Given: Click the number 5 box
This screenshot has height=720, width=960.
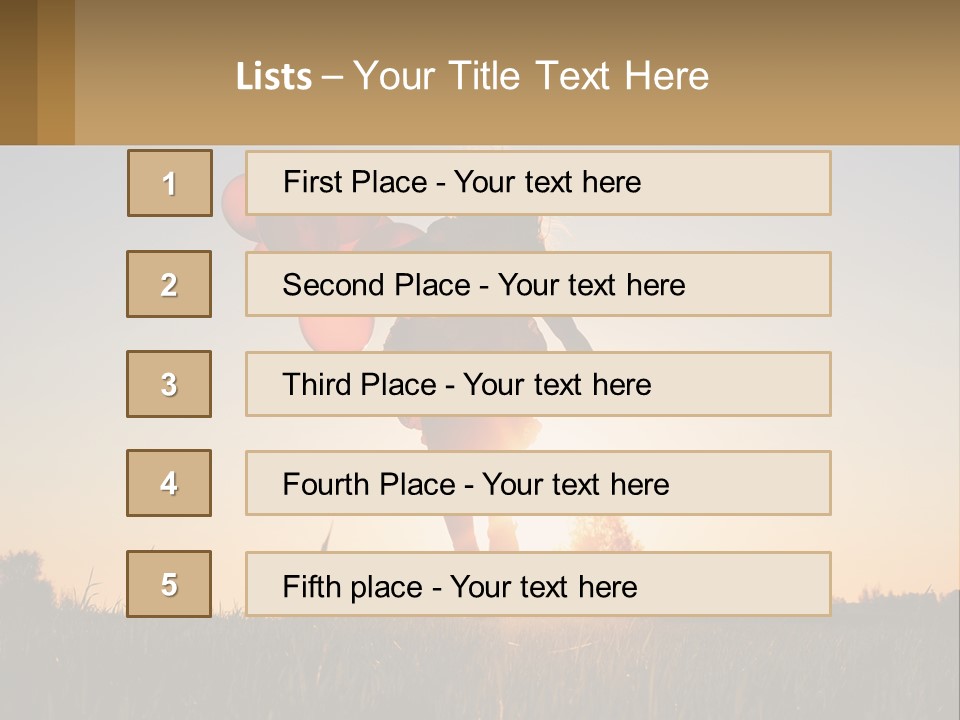Looking at the screenshot, I should pyautogui.click(x=169, y=584).
